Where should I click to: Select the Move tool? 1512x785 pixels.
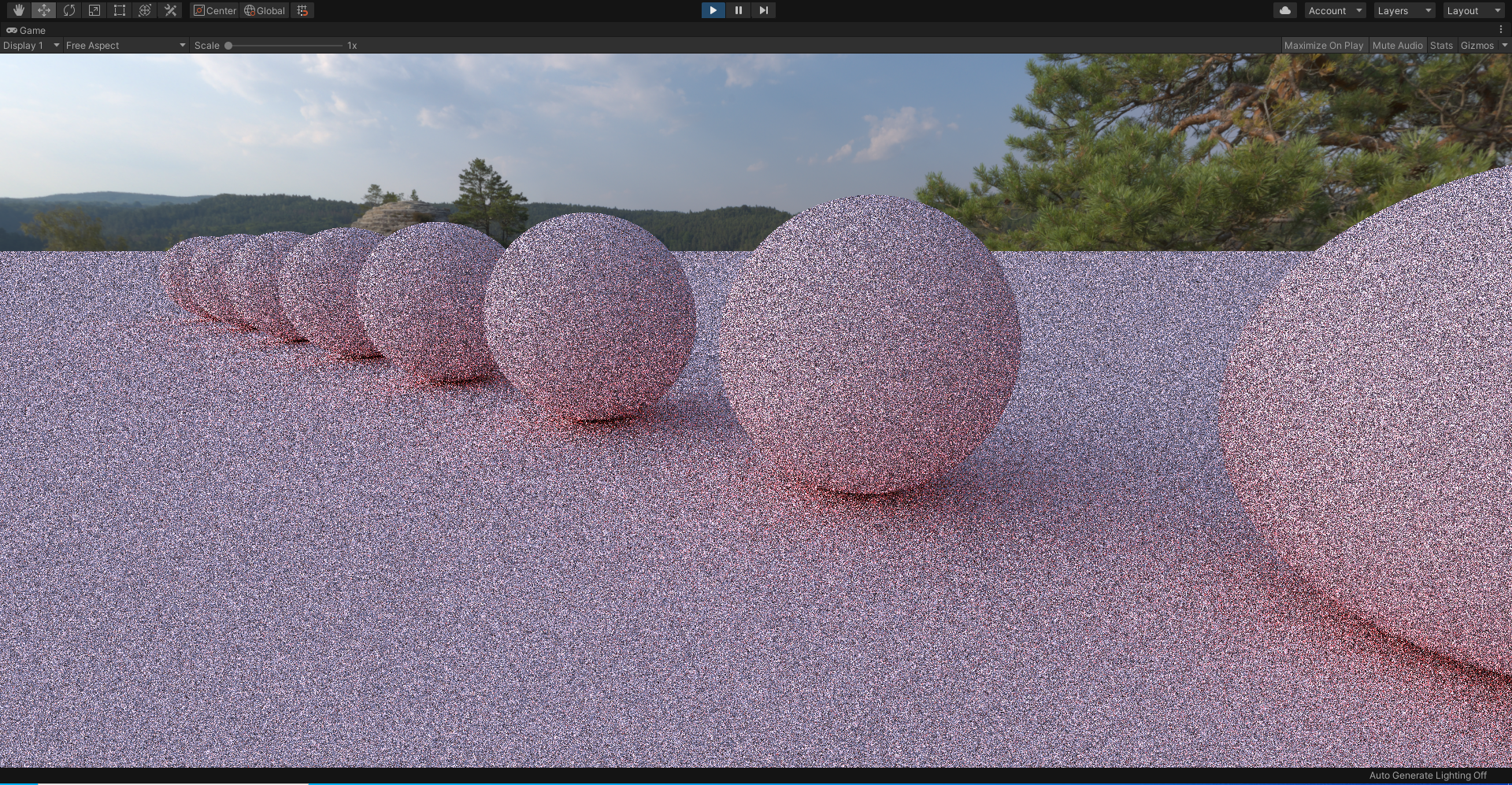pos(44,10)
